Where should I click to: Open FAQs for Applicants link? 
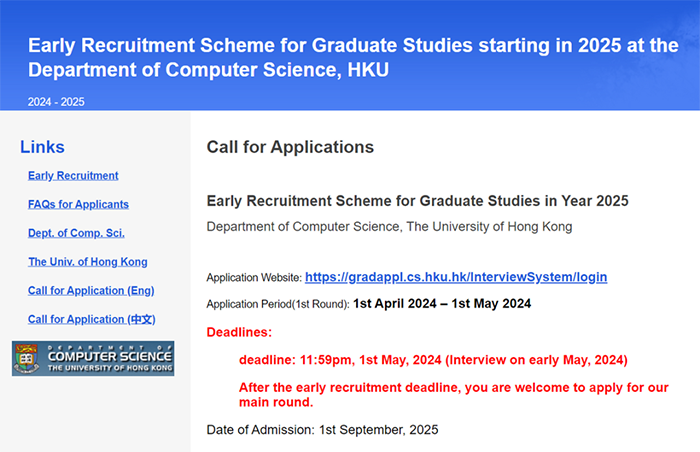tap(78, 204)
